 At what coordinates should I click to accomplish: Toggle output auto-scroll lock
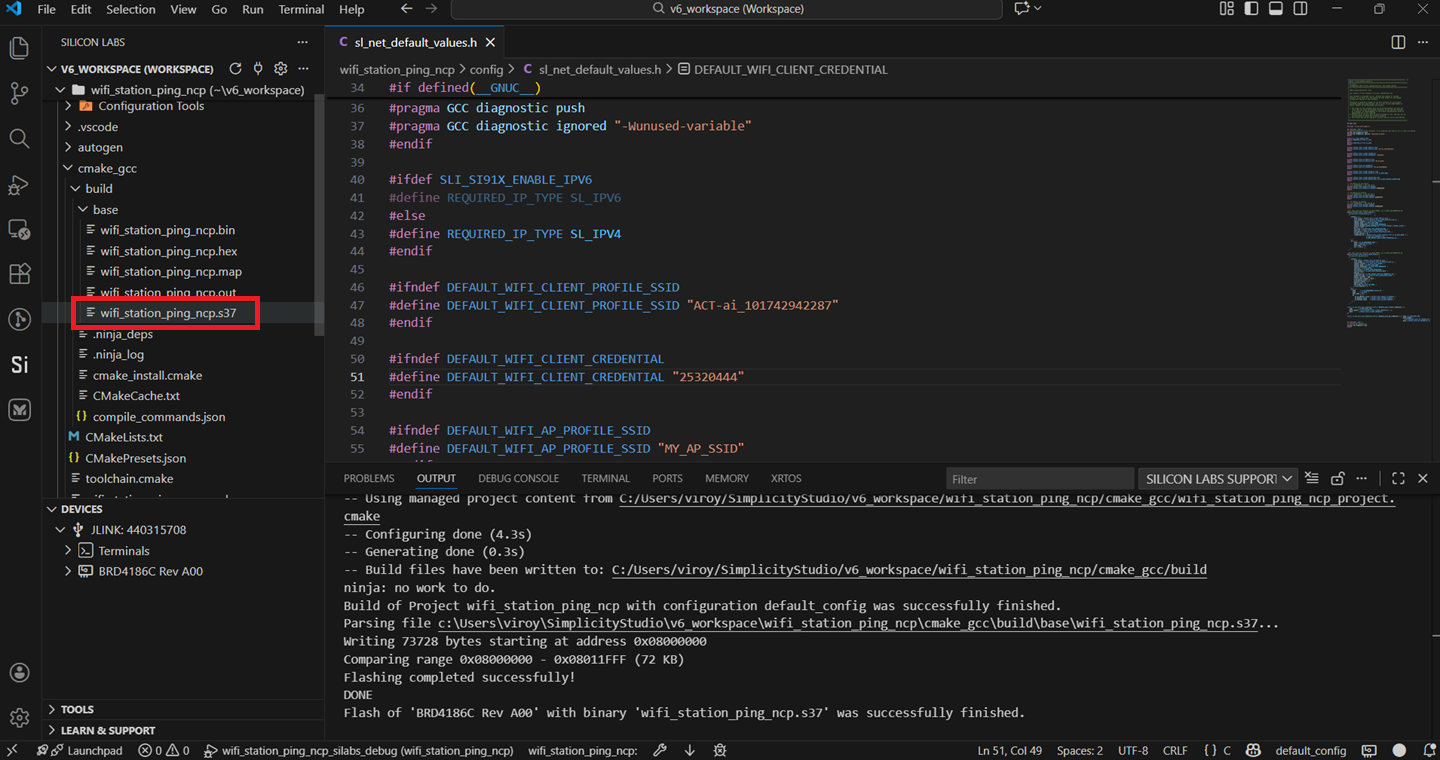(x=1338, y=479)
